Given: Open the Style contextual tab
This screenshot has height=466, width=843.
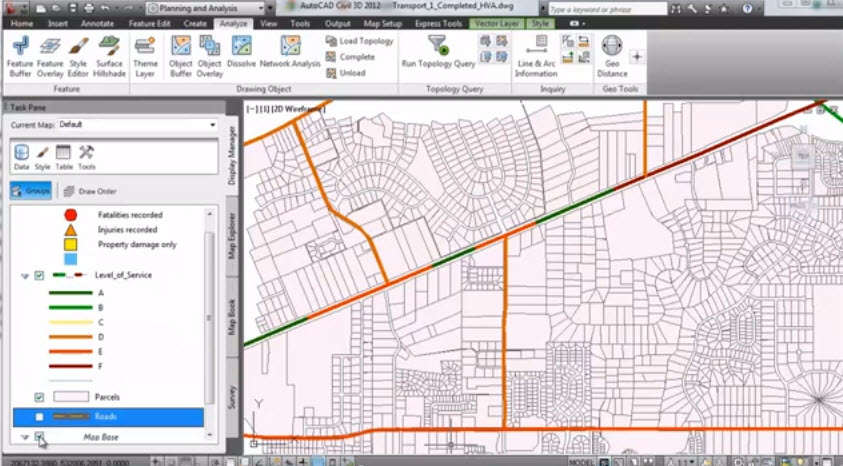Looking at the screenshot, I should pos(540,24).
